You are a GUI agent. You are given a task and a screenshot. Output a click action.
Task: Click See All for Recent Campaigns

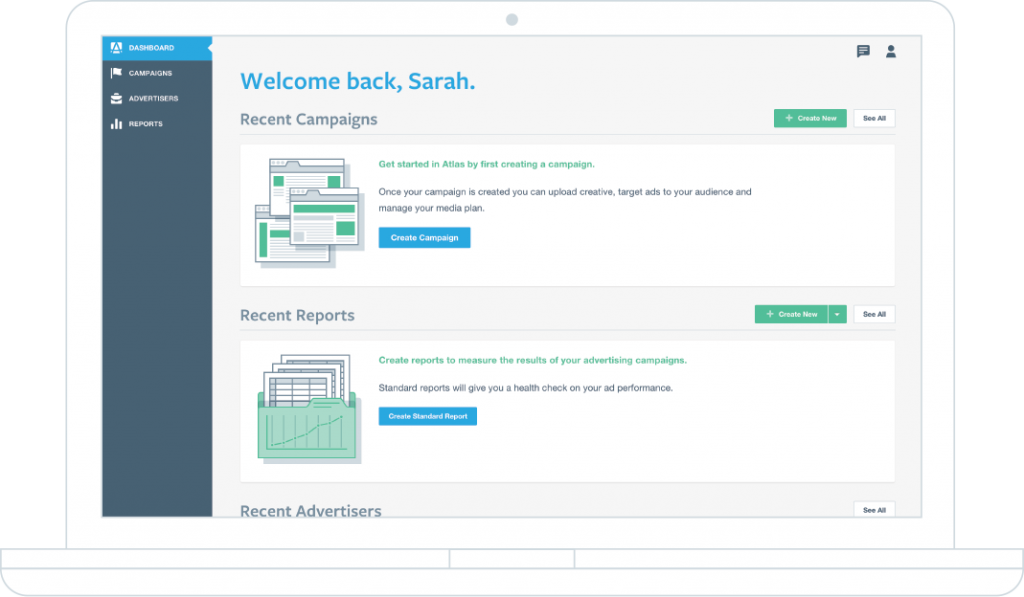874,118
